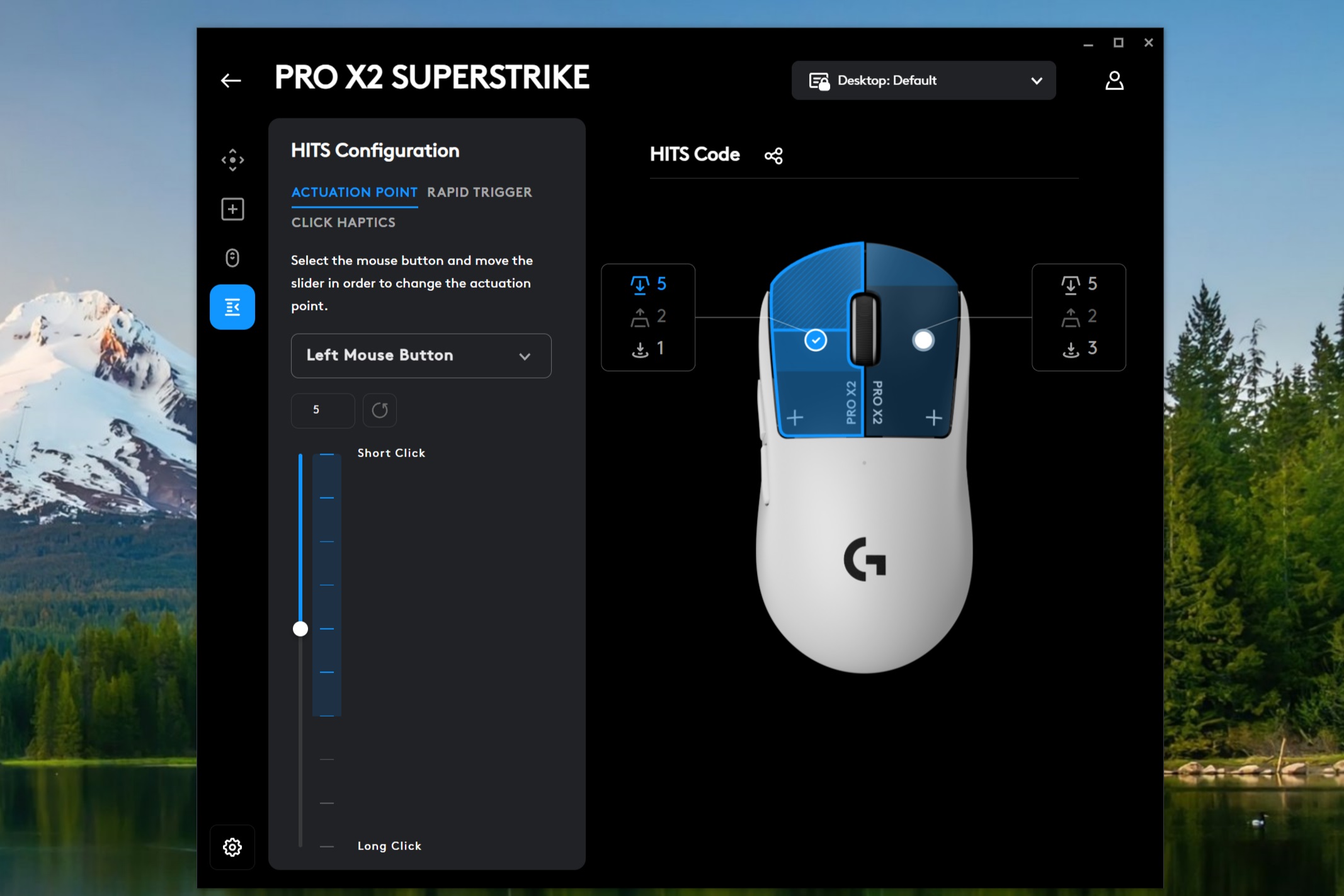Switch to the Click Haptics tab

pos(343,223)
